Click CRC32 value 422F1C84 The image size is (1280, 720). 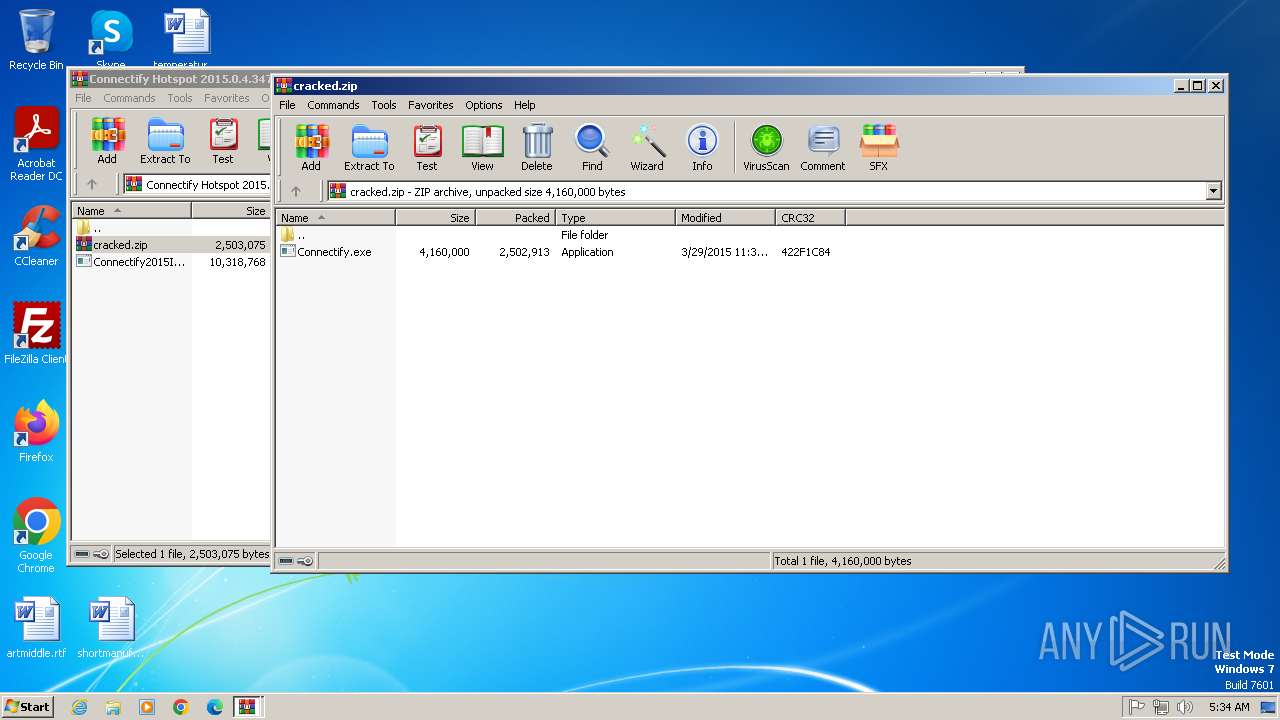(805, 252)
